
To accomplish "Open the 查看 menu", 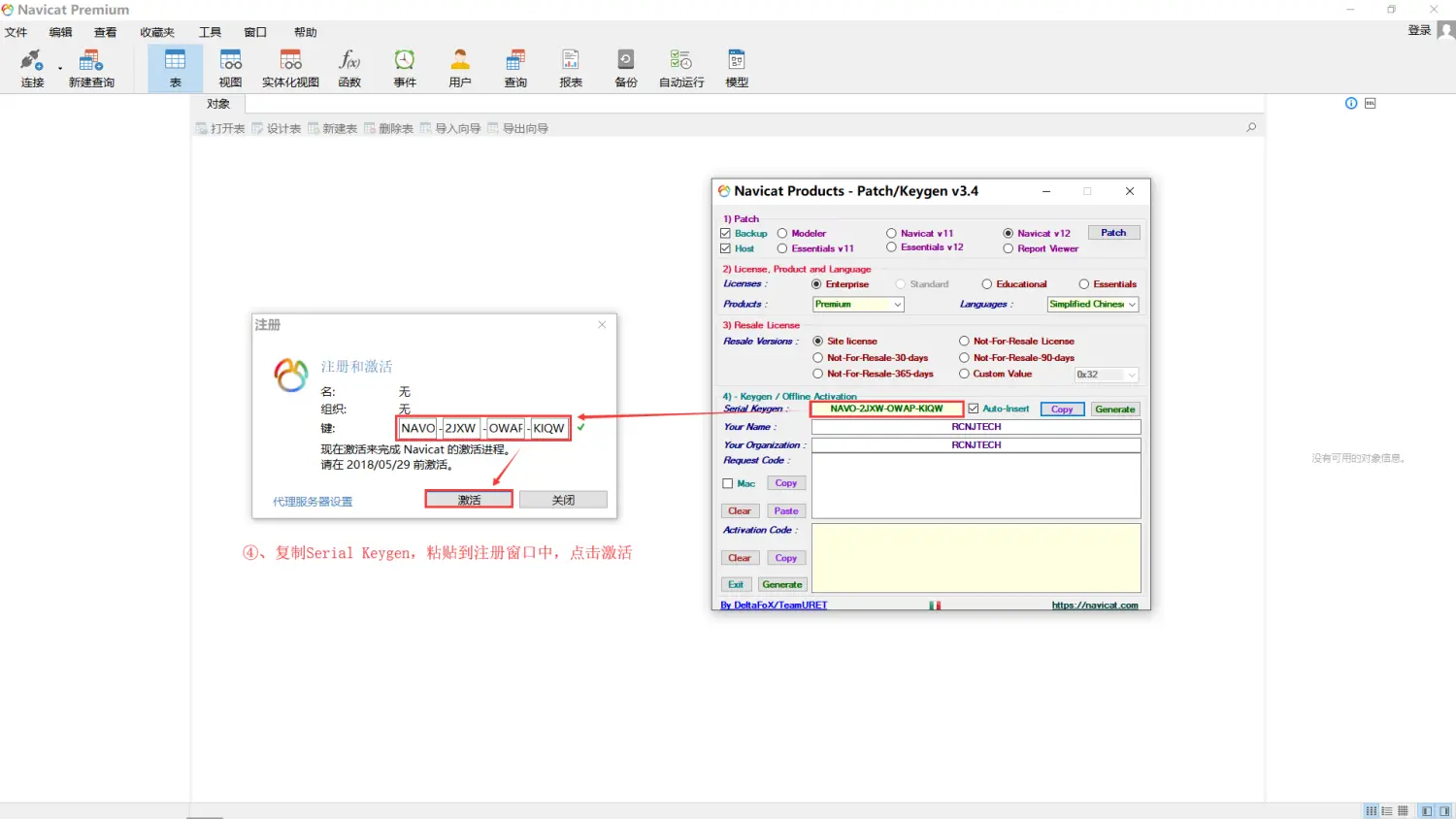I will point(105,32).
